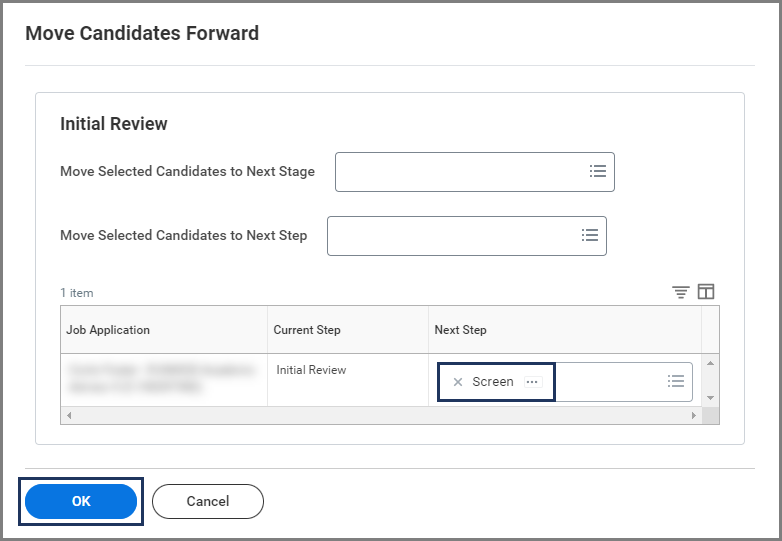The width and height of the screenshot is (782, 541).
Task: Open the Next Step field's prompt list icon
Action: [589, 235]
